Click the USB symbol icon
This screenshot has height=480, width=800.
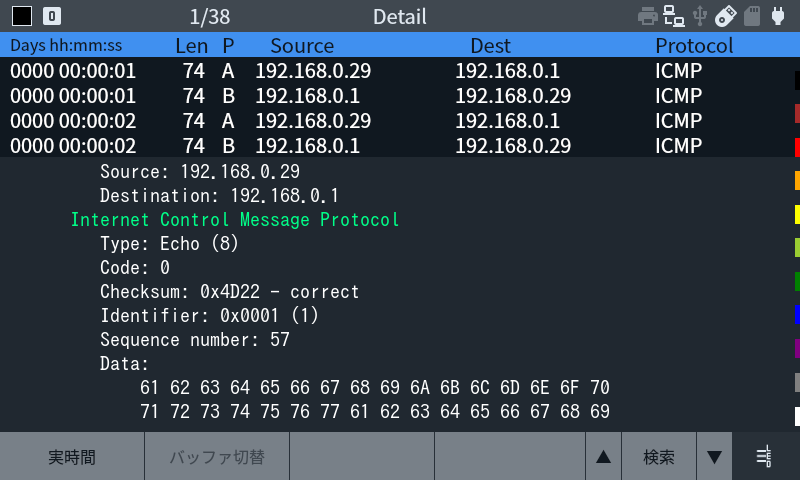click(699, 16)
